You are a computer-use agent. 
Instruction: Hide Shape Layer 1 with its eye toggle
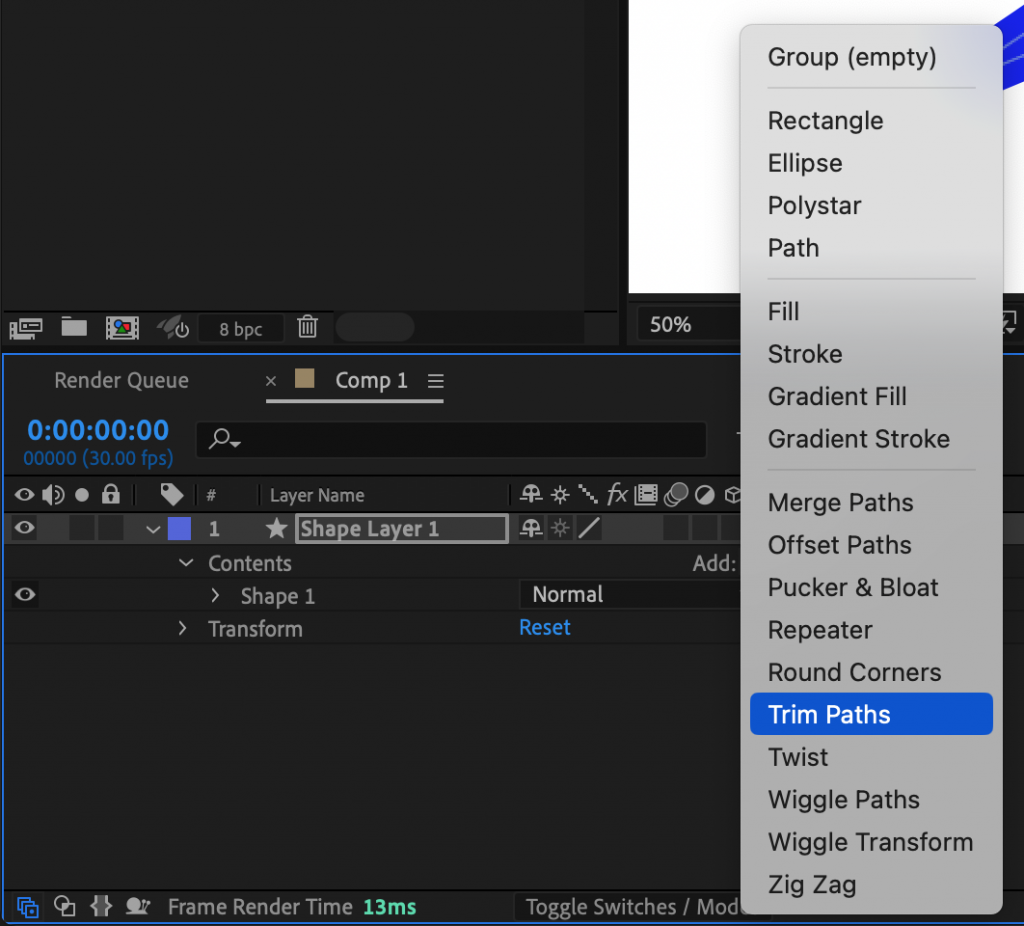point(23,528)
